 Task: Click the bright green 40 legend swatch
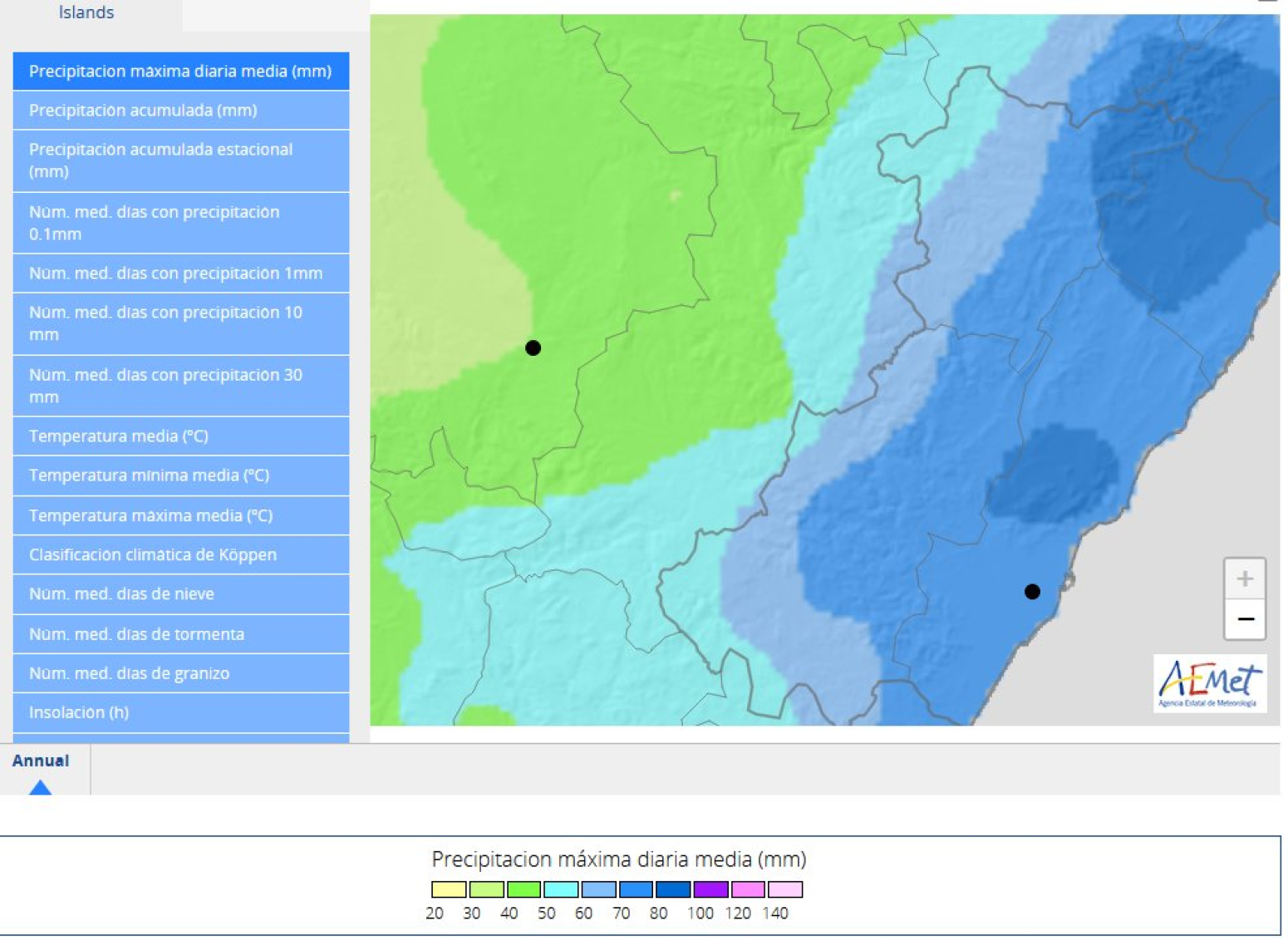[524, 889]
